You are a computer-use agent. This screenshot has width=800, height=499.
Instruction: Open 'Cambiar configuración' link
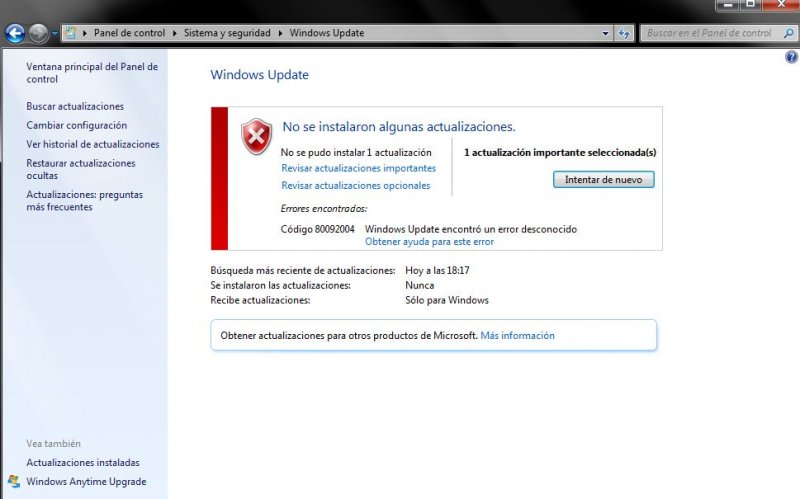(x=77, y=125)
